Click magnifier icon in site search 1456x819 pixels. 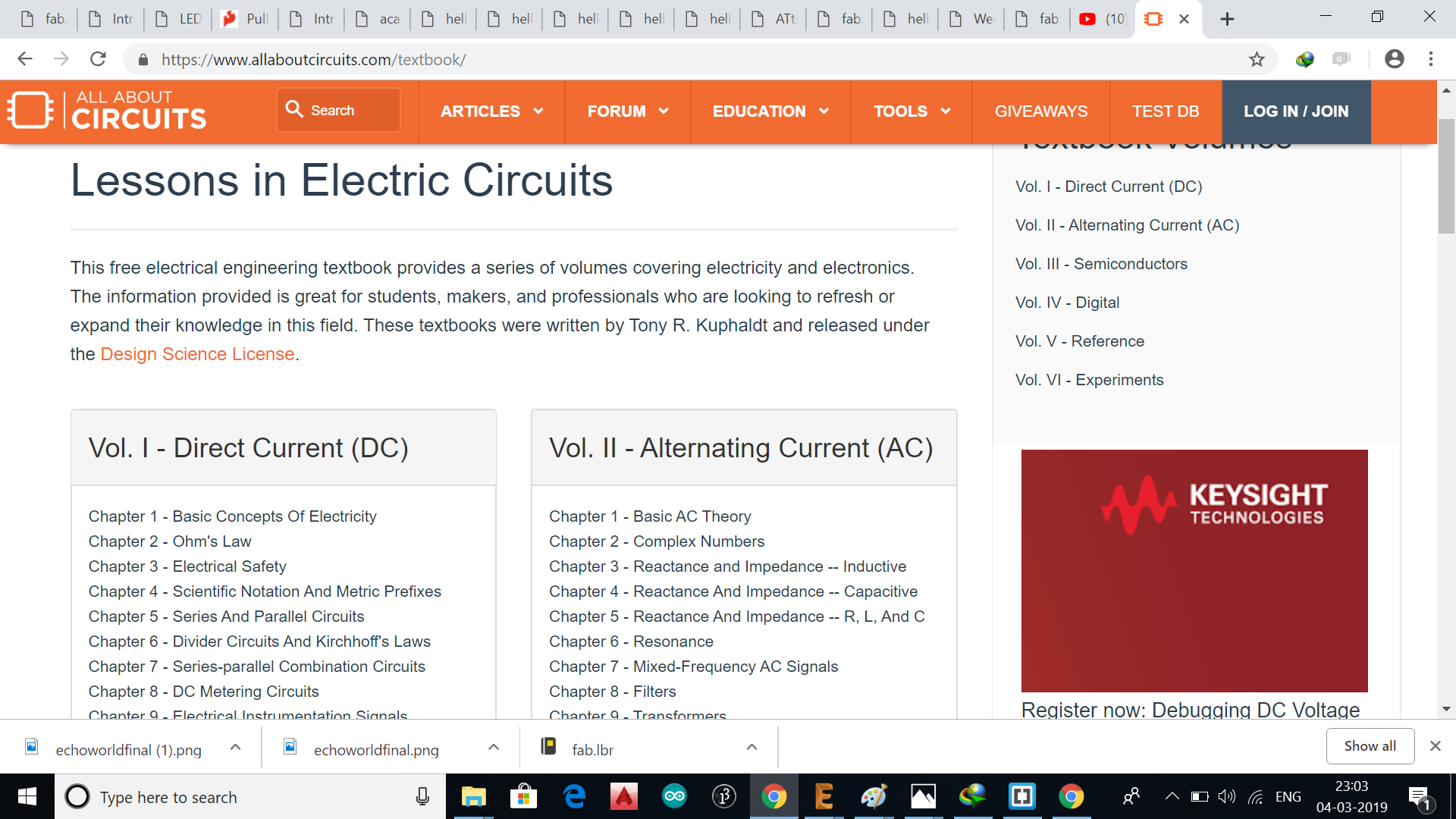point(294,109)
